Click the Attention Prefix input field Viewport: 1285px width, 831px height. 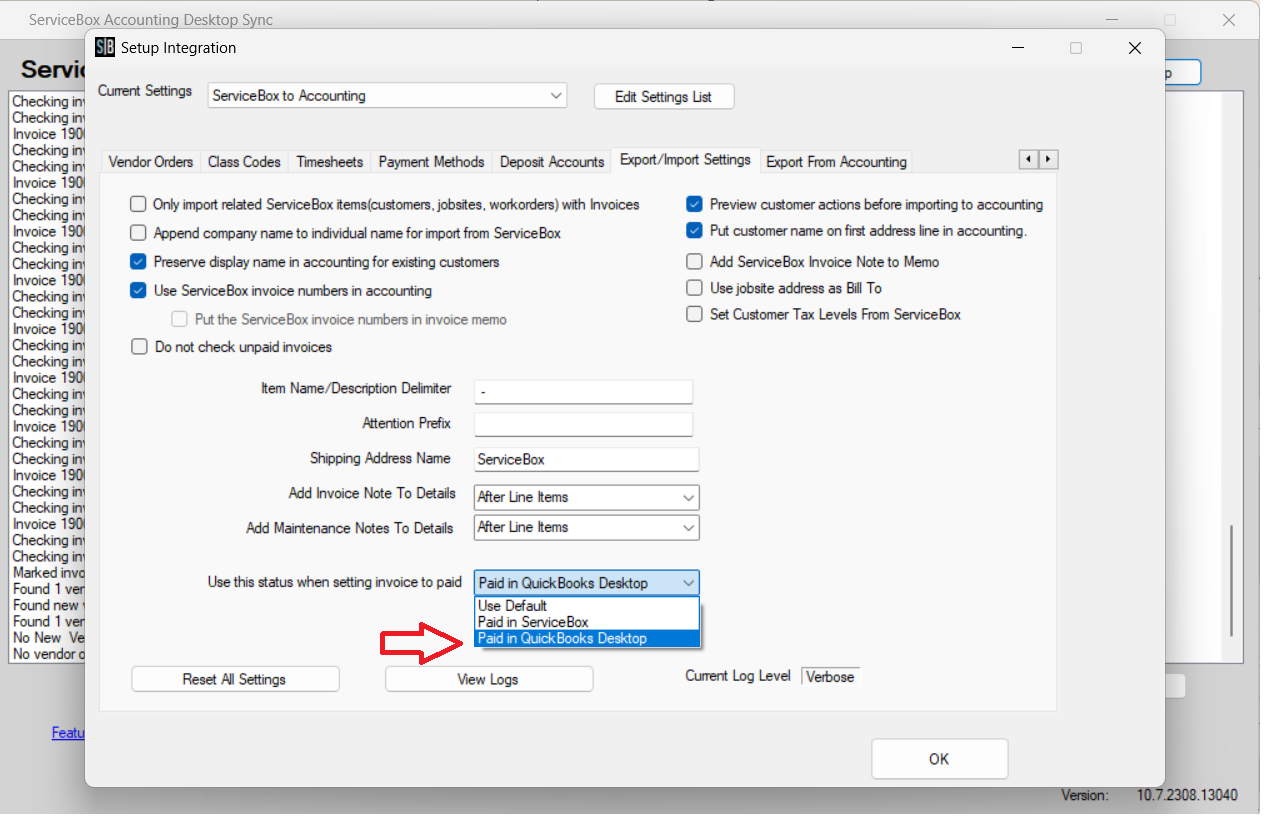[x=583, y=424]
